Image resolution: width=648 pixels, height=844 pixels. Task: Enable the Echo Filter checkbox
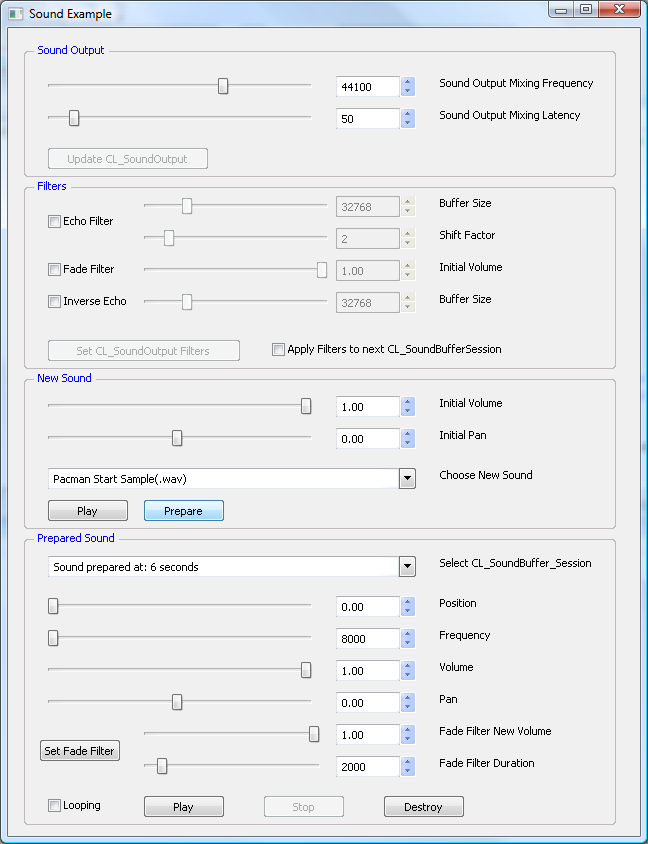coord(55,221)
